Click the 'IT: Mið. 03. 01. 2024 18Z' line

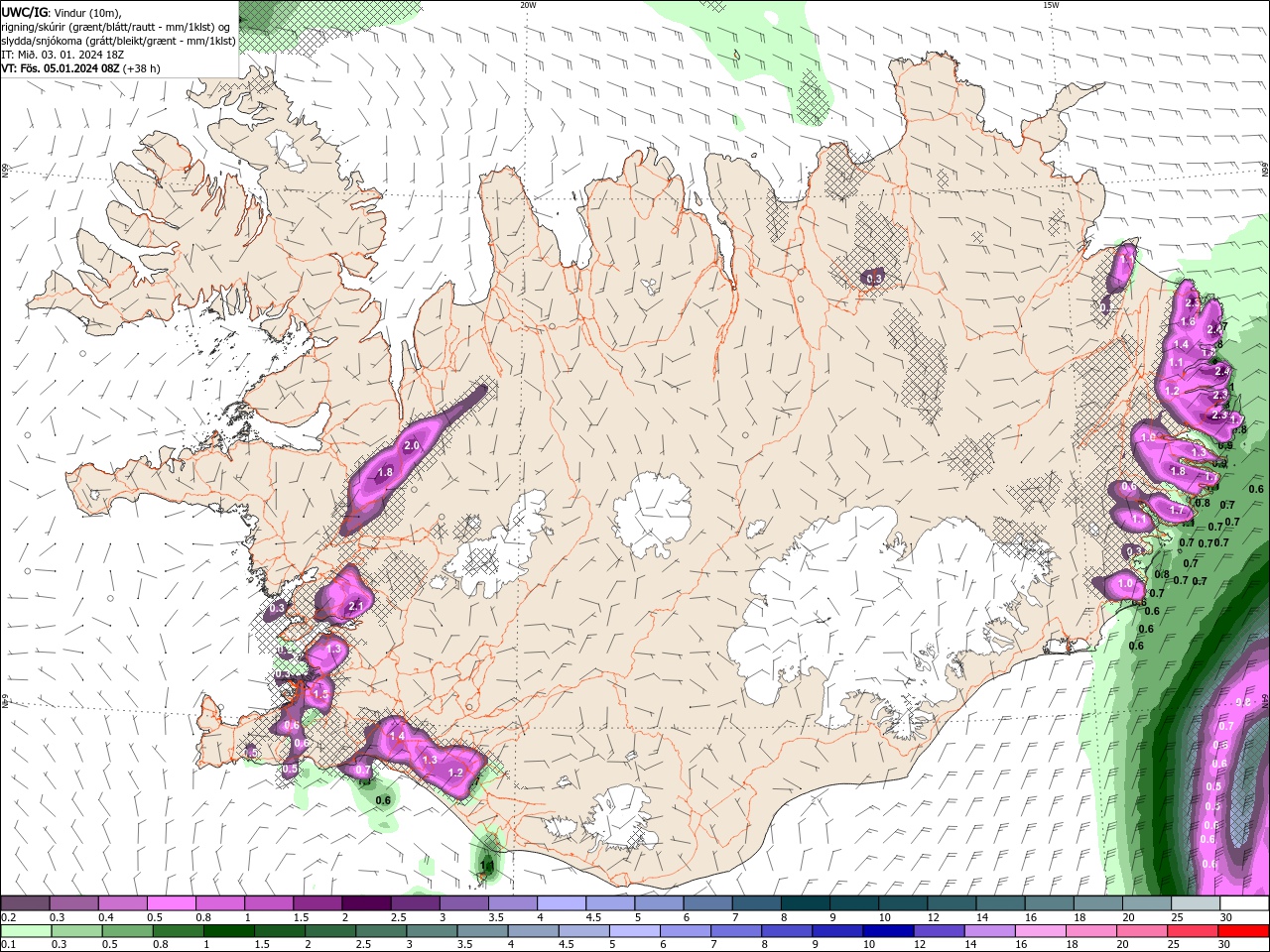pos(64,55)
